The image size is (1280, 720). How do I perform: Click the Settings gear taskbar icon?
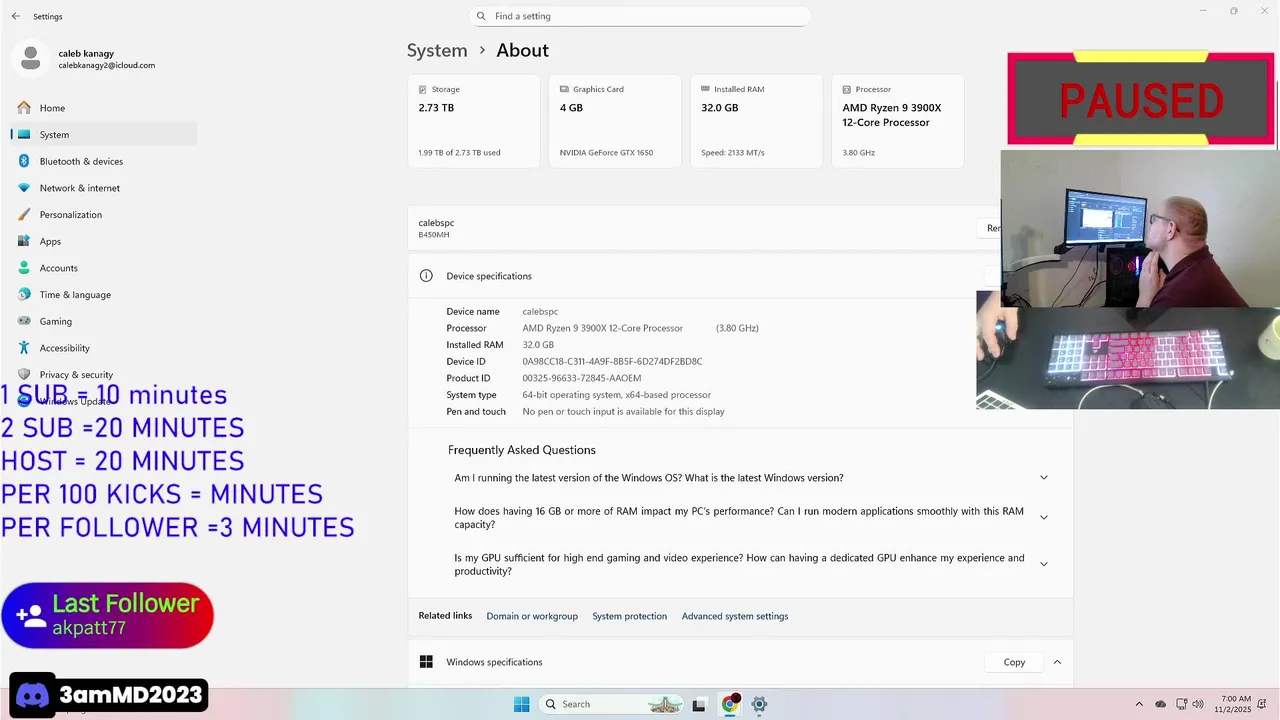point(759,704)
